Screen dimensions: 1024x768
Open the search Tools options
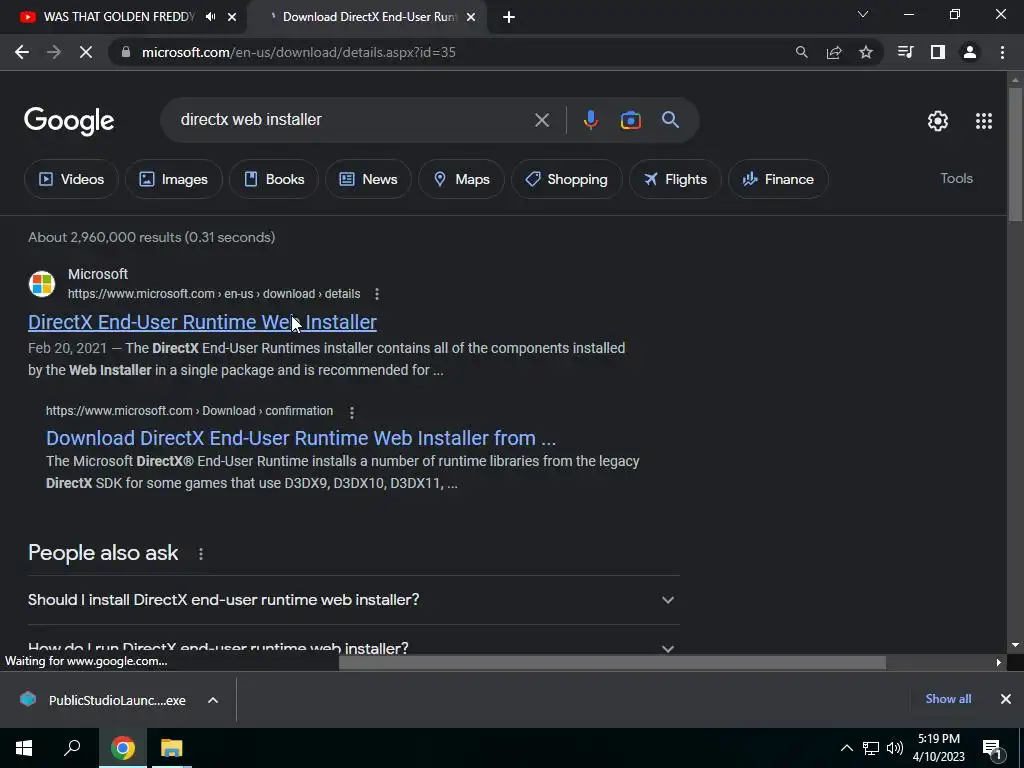956,178
